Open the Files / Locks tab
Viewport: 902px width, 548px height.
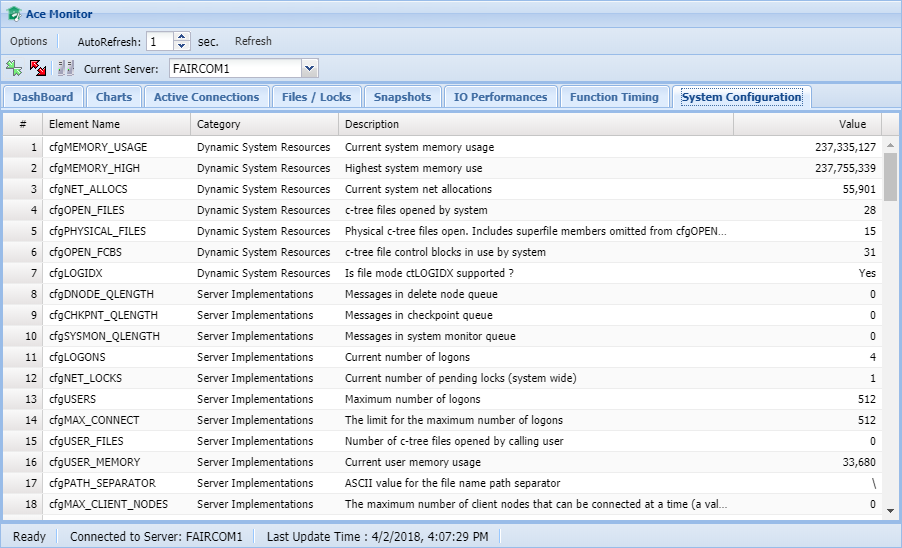coord(316,97)
